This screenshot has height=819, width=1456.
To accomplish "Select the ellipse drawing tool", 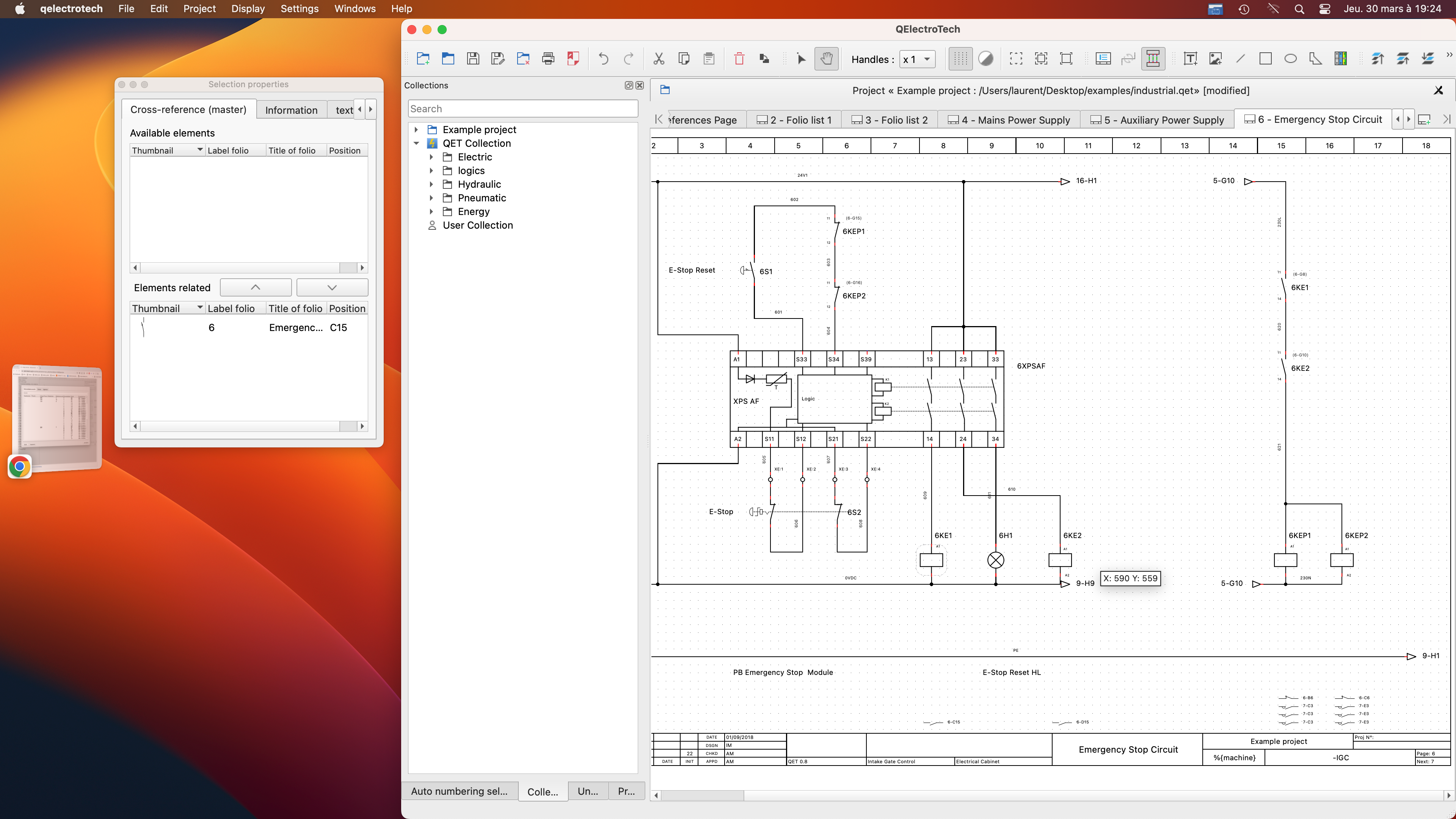I will tap(1290, 59).
